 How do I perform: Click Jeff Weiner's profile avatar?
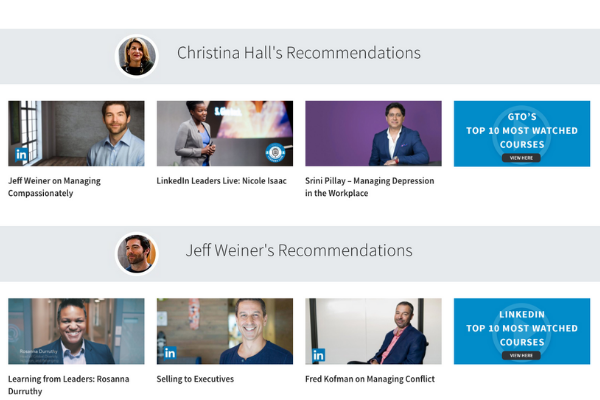pos(136,253)
